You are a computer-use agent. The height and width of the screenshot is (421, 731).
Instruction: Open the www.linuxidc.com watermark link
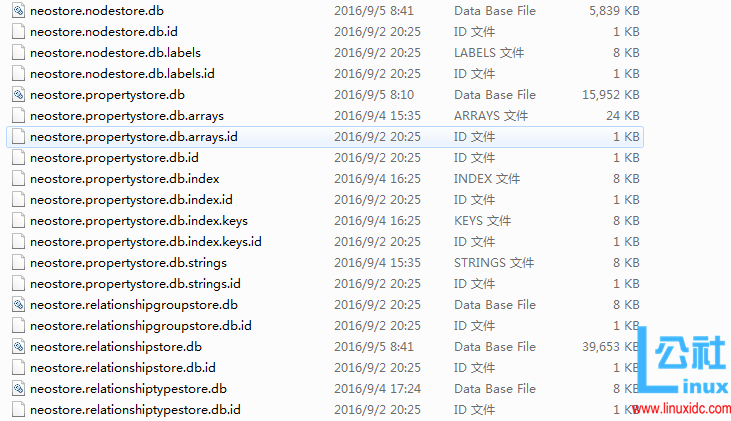[x=682, y=409]
